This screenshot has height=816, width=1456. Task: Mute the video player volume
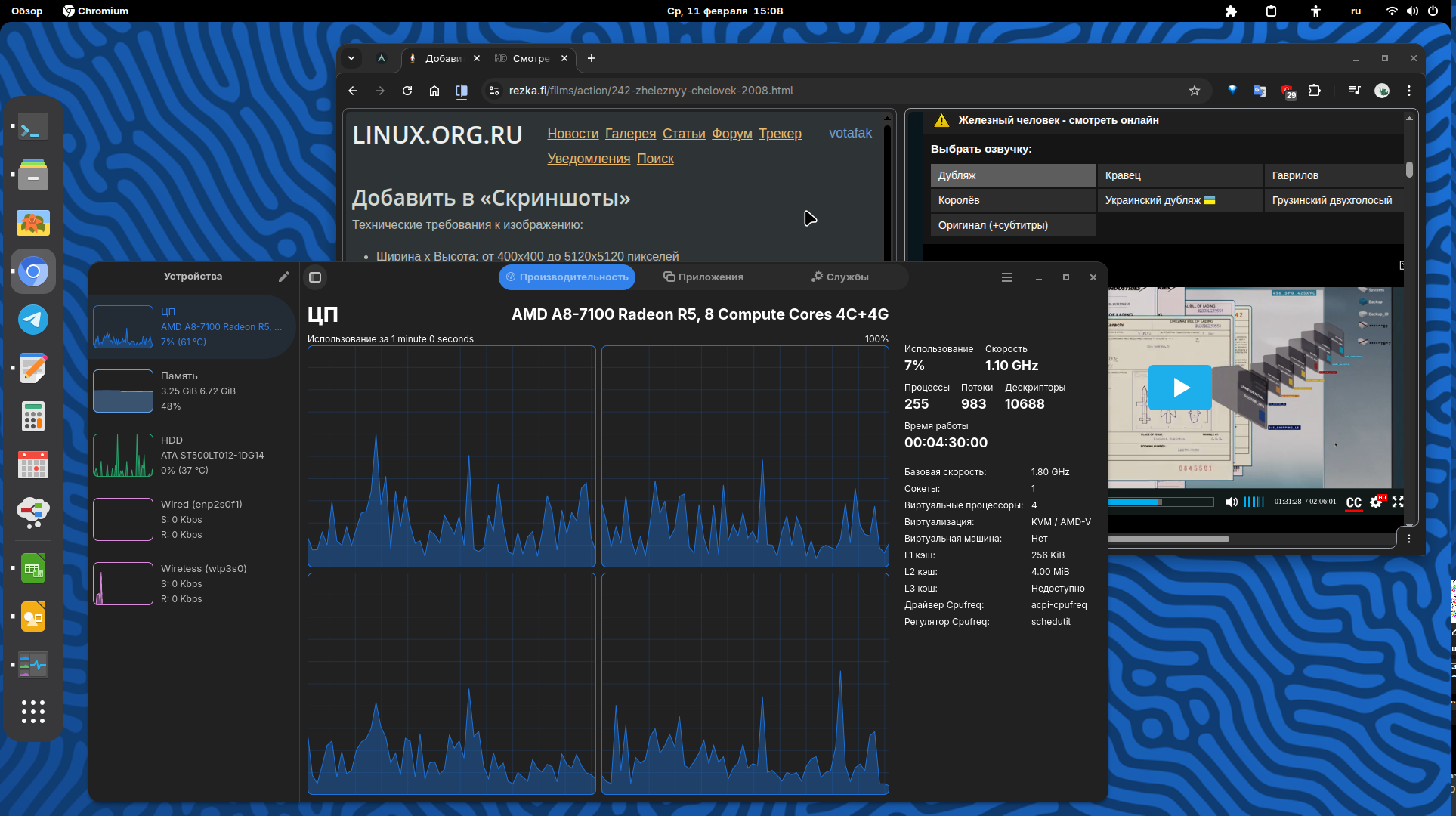(1231, 502)
